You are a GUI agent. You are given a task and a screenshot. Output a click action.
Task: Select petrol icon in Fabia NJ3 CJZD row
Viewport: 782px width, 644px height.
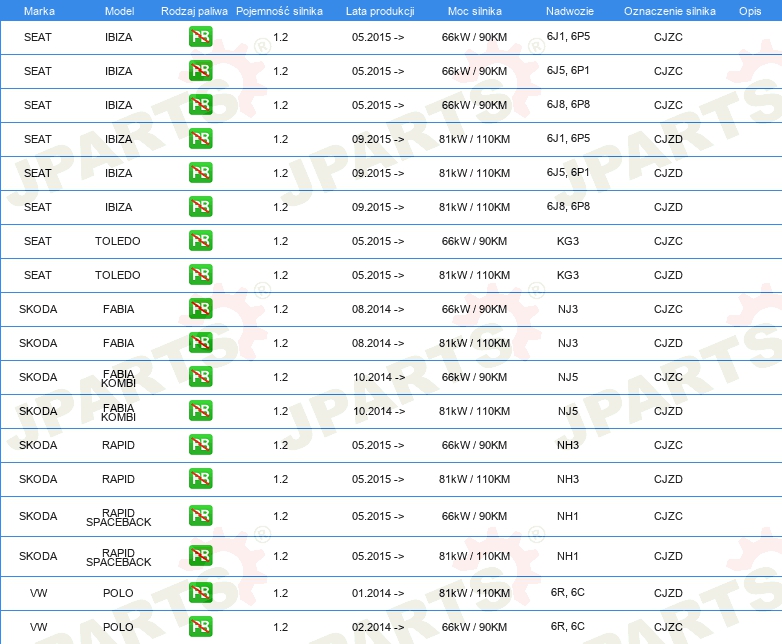200,343
